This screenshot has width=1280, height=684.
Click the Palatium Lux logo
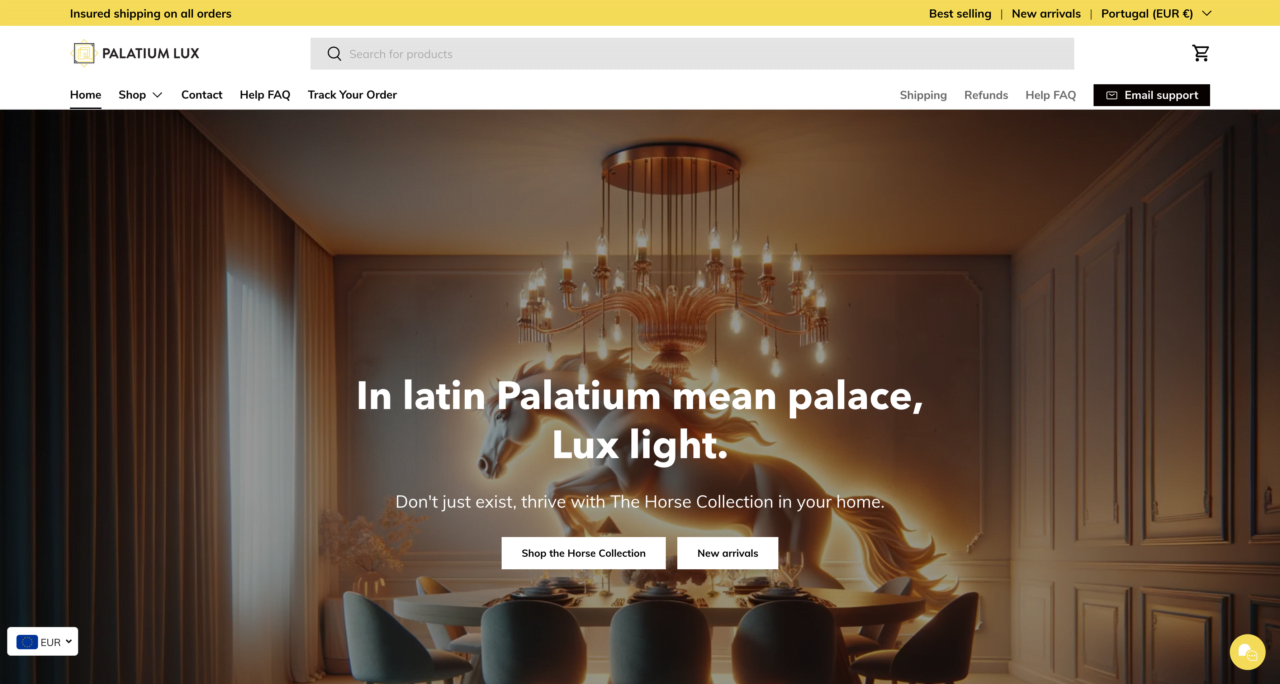[x=135, y=53]
